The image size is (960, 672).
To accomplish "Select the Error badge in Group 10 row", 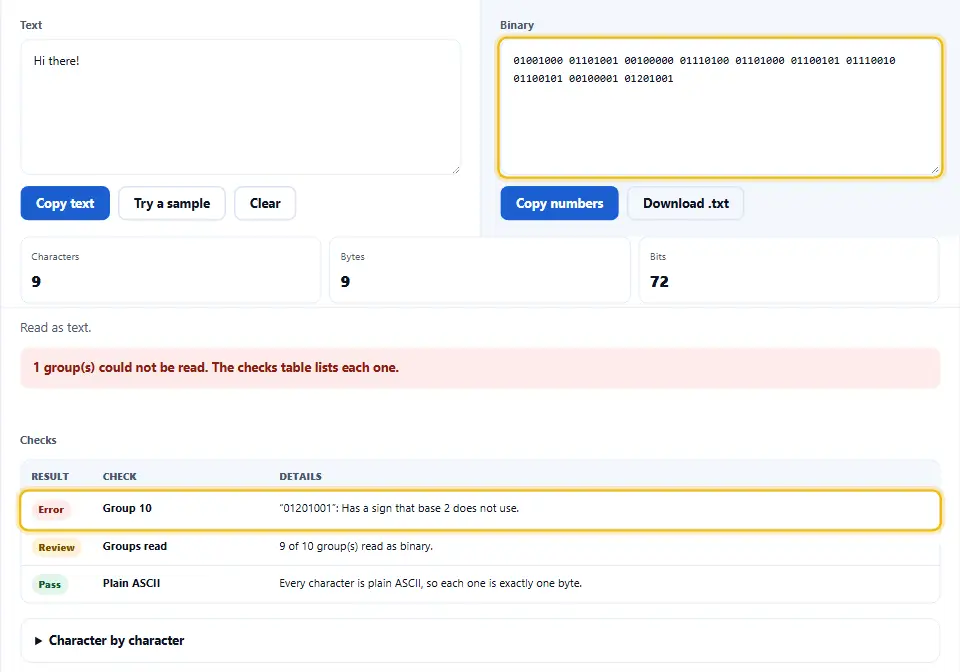I will [x=51, y=509].
